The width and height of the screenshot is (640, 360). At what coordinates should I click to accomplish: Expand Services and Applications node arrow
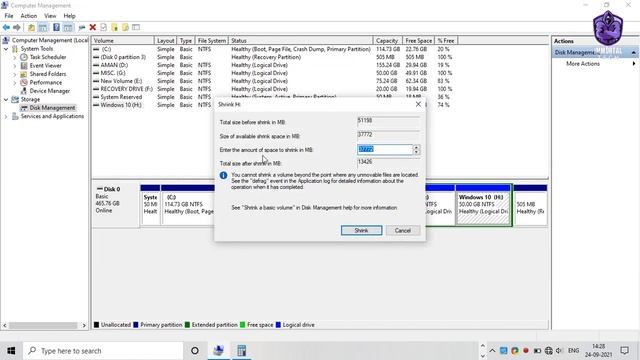point(6,117)
